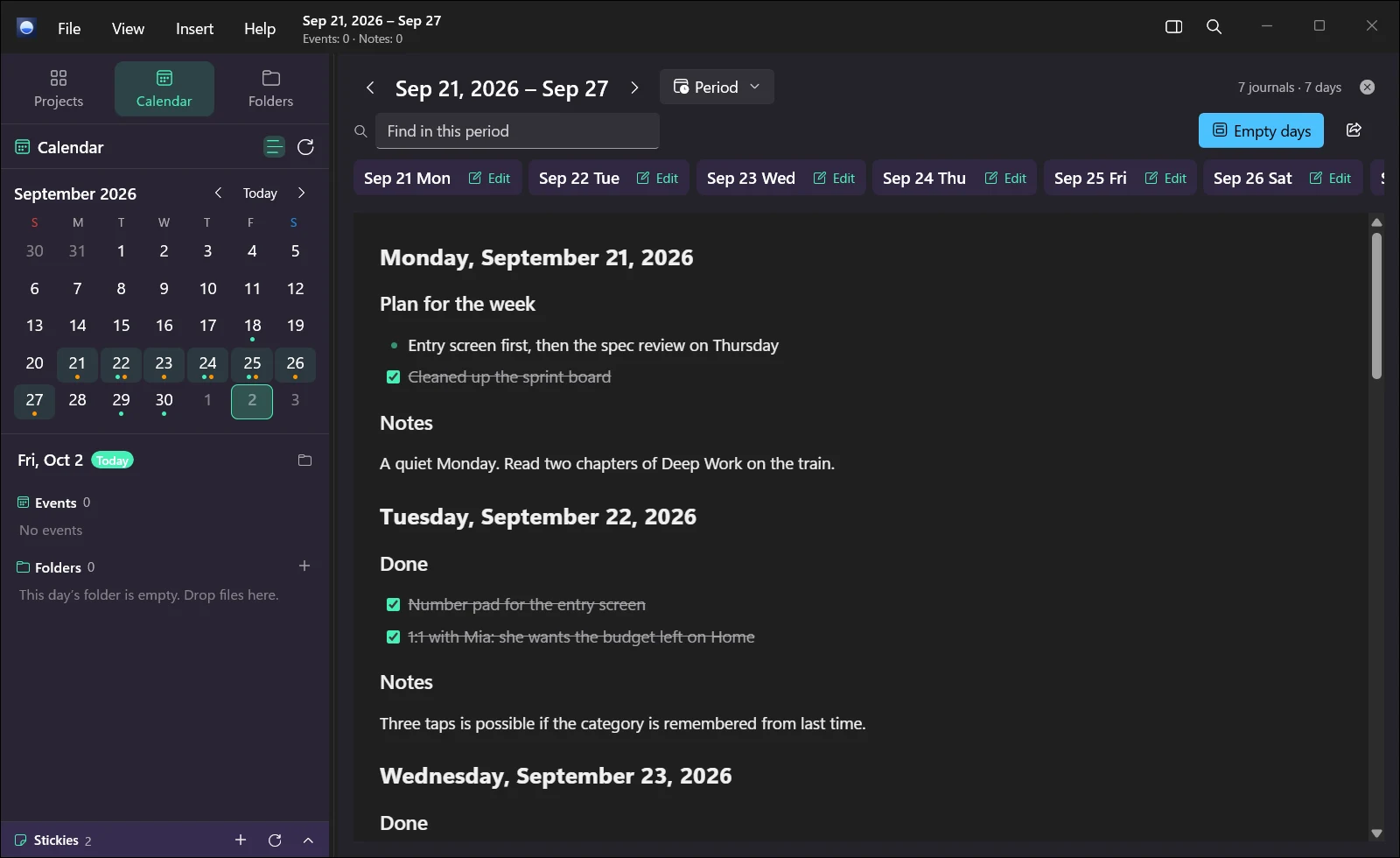The image size is (1400, 858).
Task: Edit the Sep 25 Fri journal
Action: click(1166, 178)
